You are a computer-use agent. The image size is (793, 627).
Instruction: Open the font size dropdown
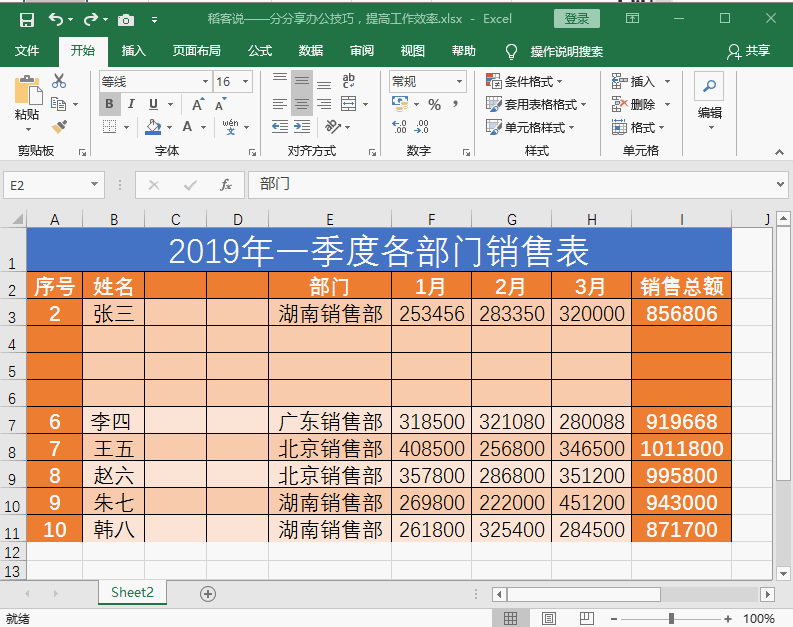point(246,81)
